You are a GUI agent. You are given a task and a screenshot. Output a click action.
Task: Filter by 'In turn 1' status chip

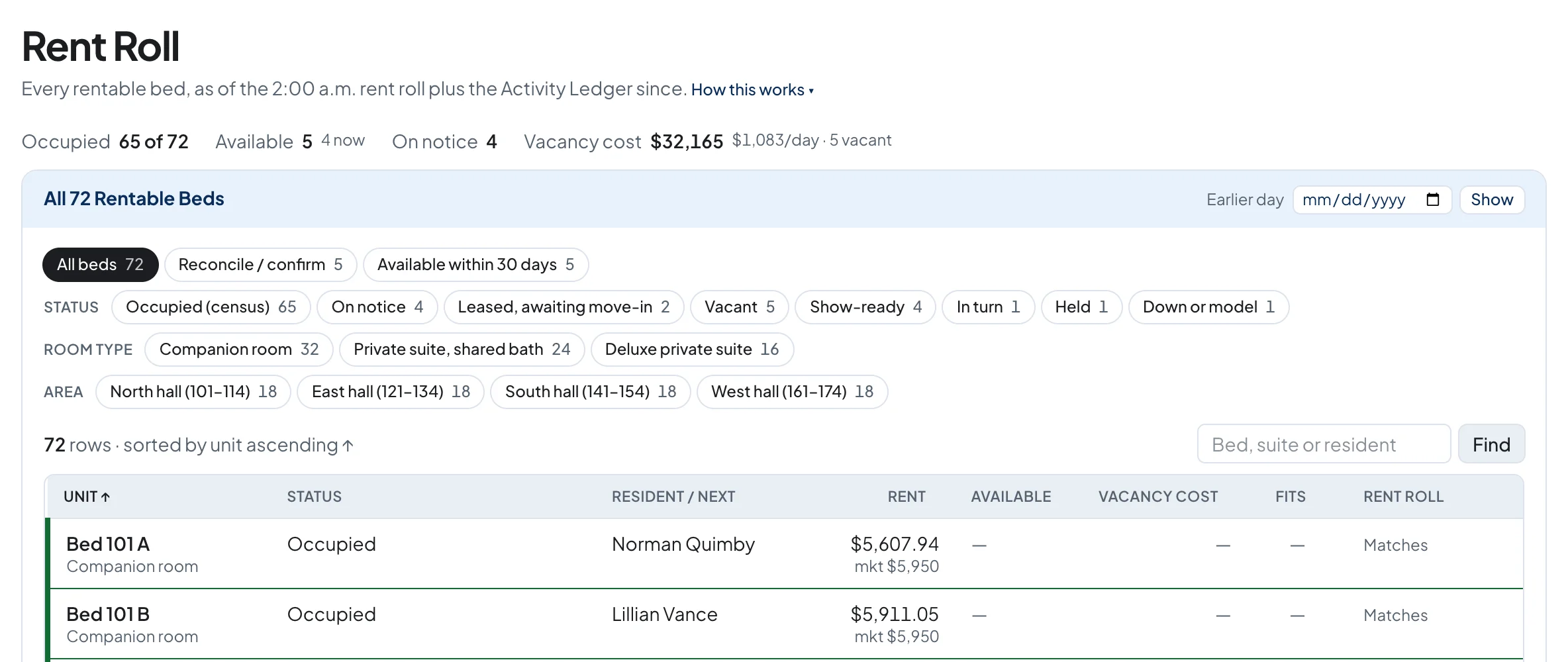pyautogui.click(x=988, y=307)
